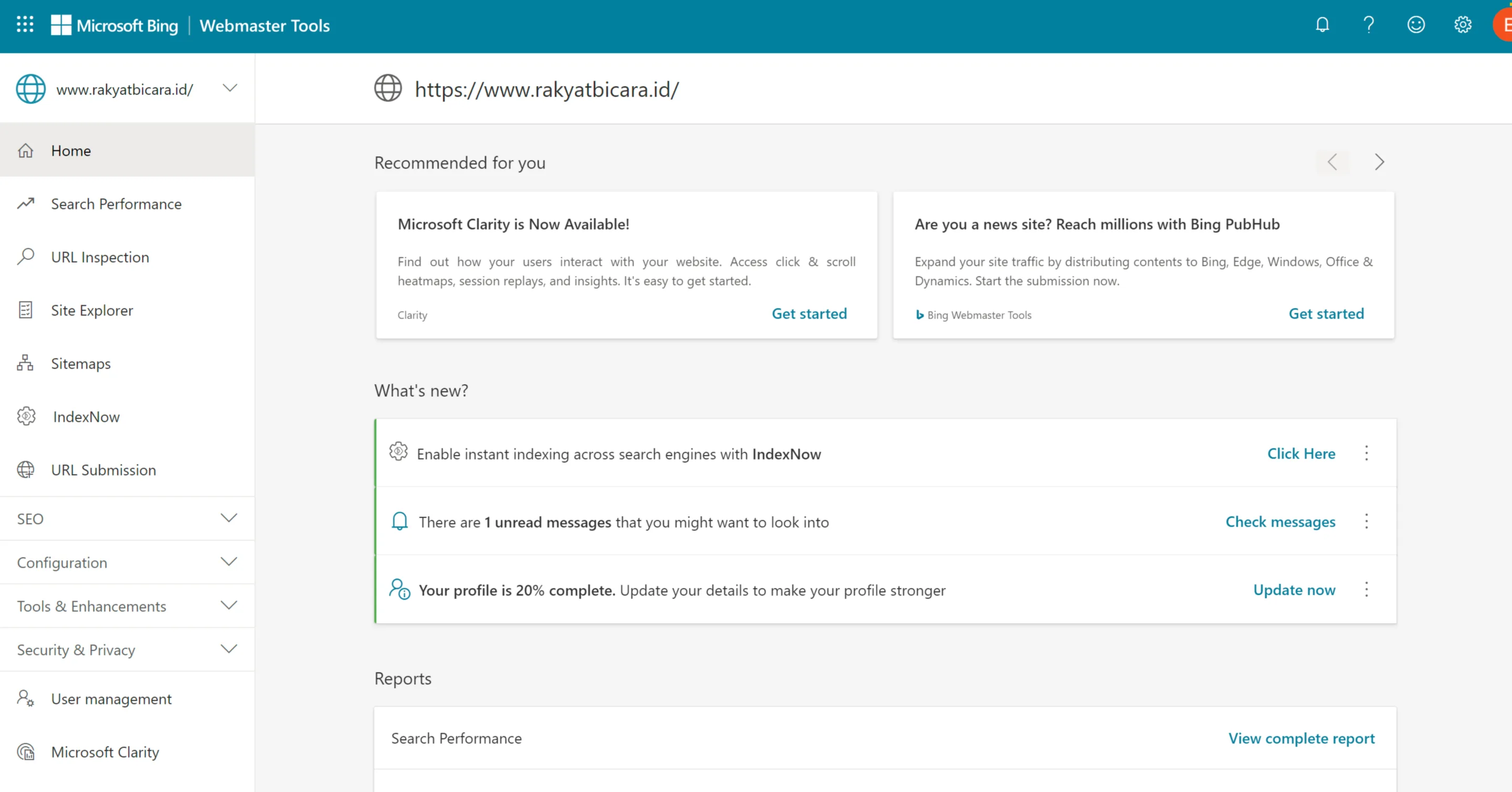Image resolution: width=1512 pixels, height=792 pixels.
Task: Click the IndexNow icon in What's new
Action: [398, 452]
